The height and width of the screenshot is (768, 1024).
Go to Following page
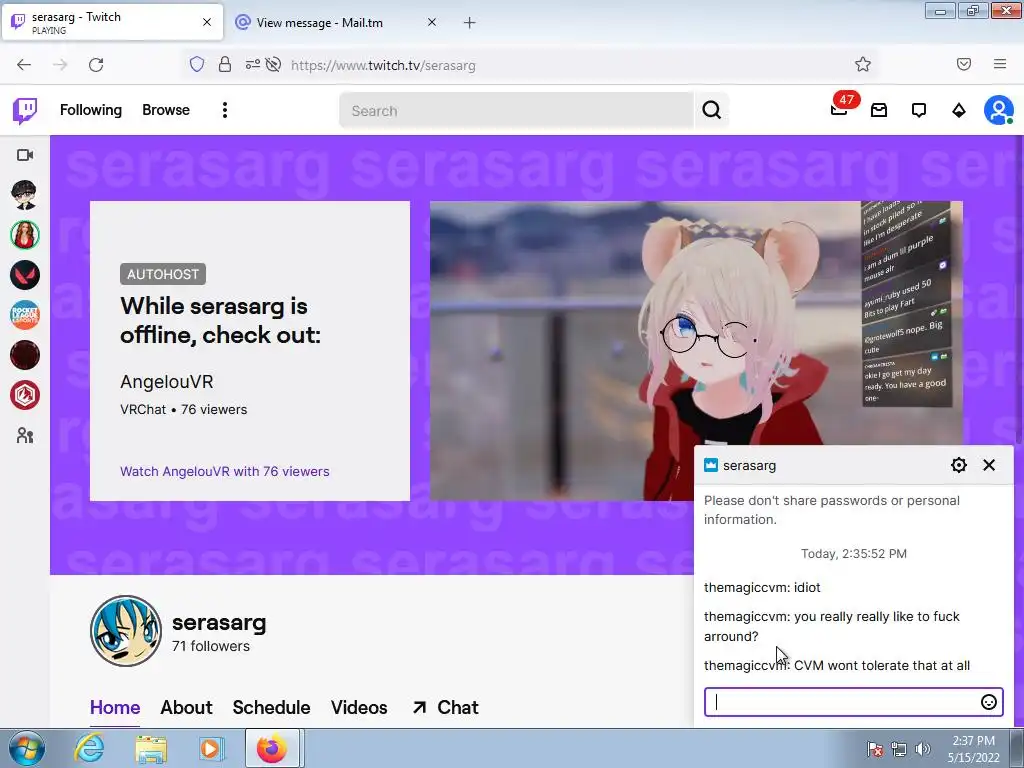[x=91, y=110]
